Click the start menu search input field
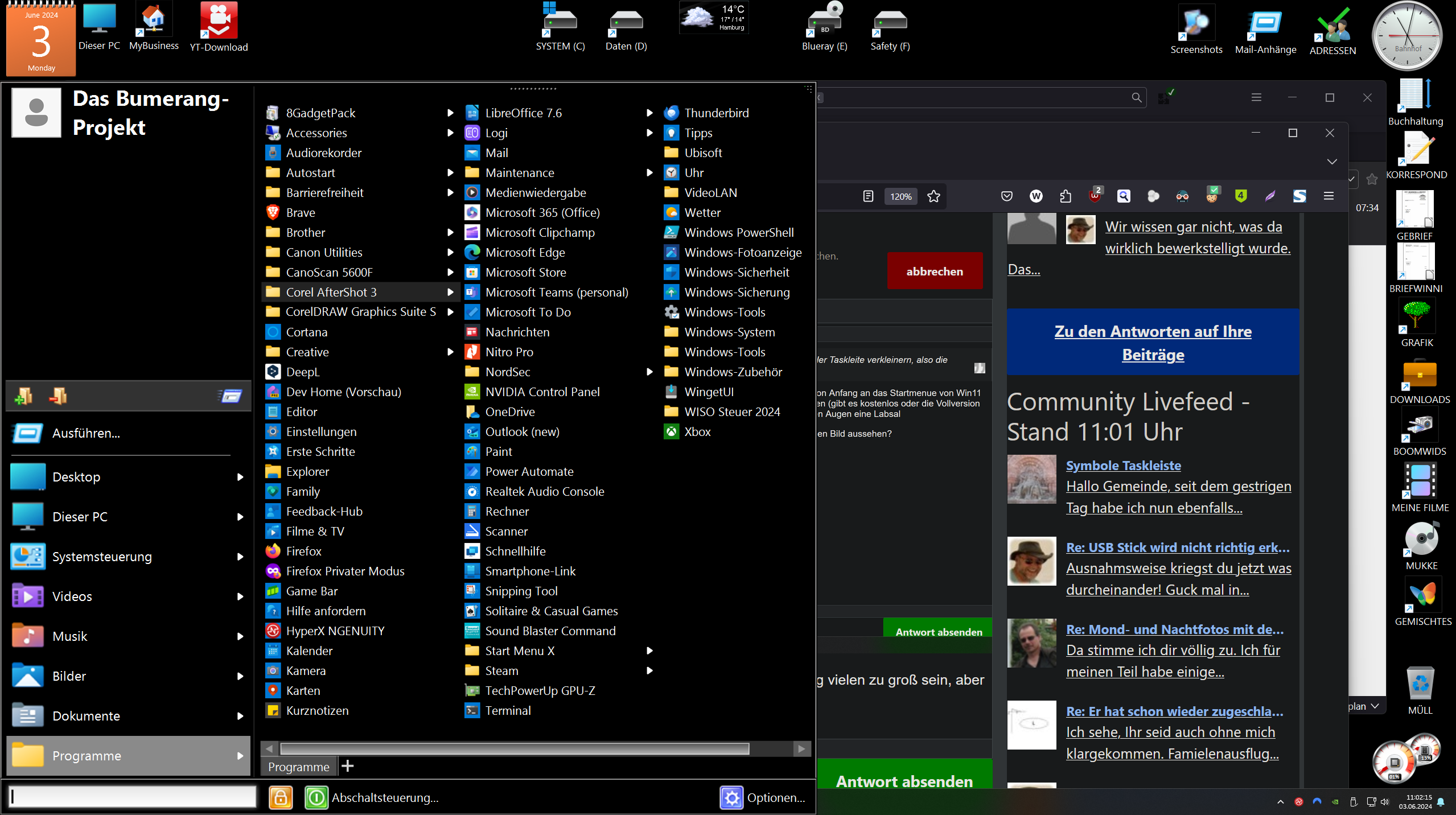The height and width of the screenshot is (815, 1456). tap(133, 797)
